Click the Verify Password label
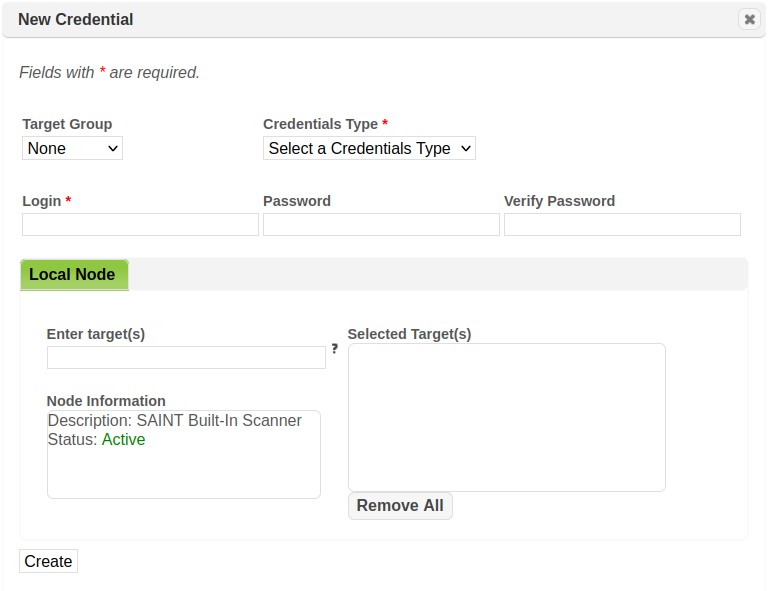The width and height of the screenshot is (768, 591). pos(559,201)
